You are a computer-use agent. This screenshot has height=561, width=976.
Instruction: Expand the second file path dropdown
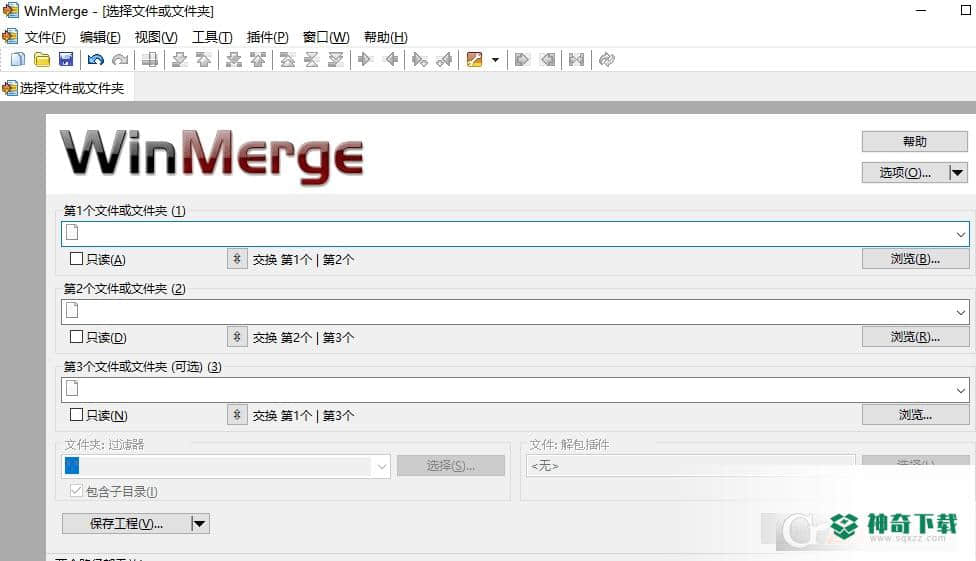click(x=960, y=312)
